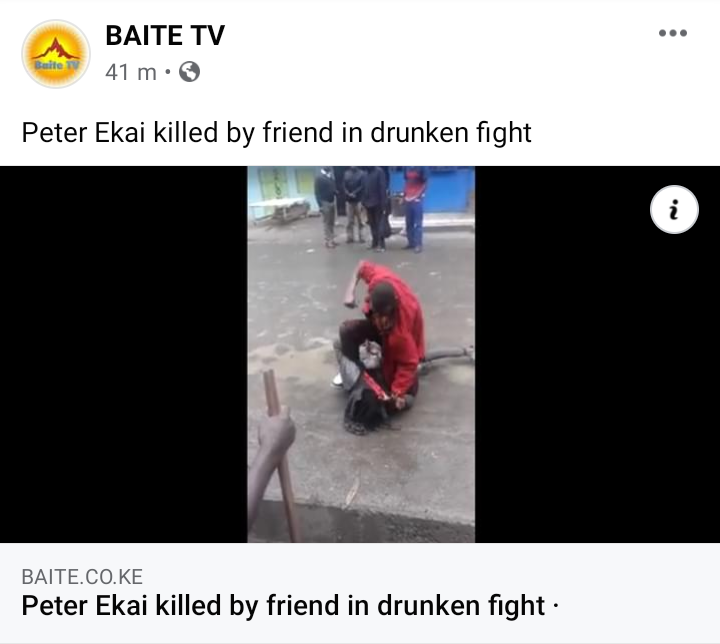Image resolution: width=720 pixels, height=644 pixels.
Task: Click the black area right of the preview image
Action: (x=597, y=354)
